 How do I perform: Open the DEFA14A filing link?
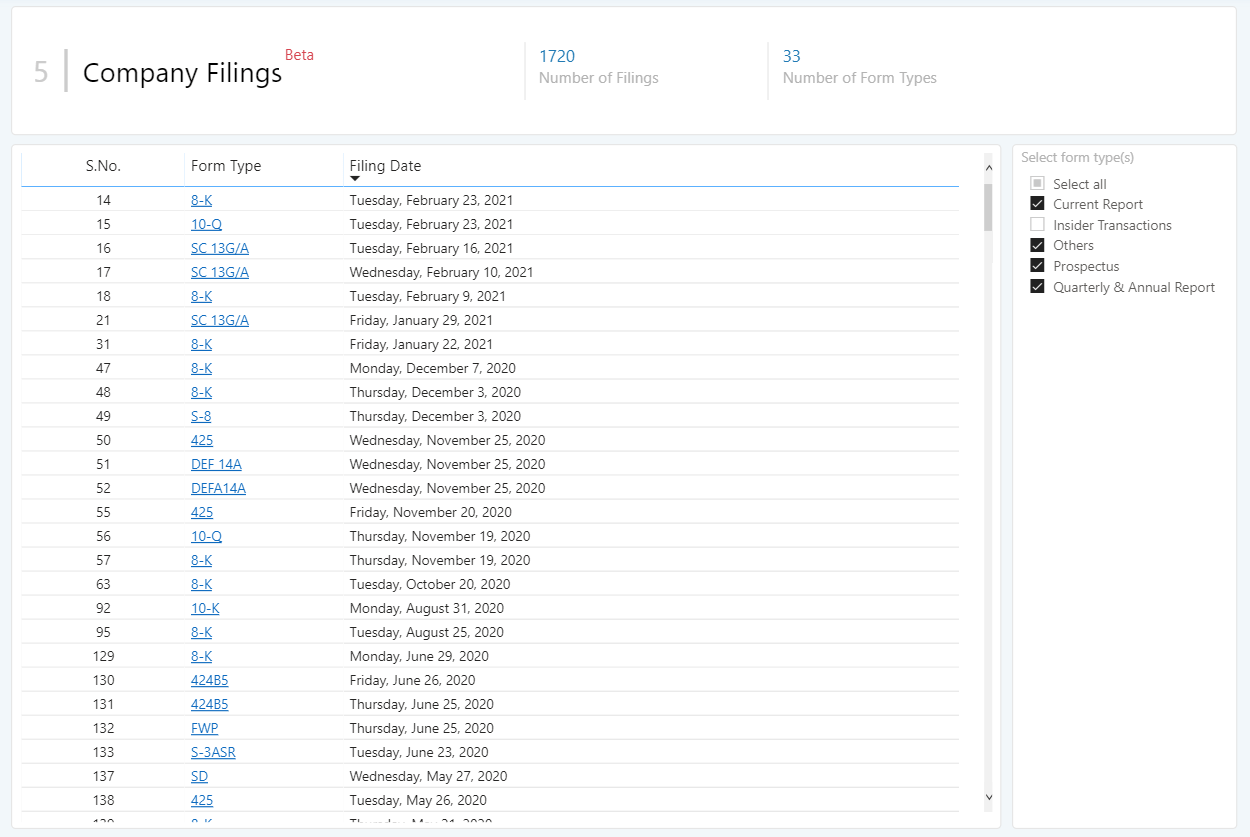pos(218,487)
